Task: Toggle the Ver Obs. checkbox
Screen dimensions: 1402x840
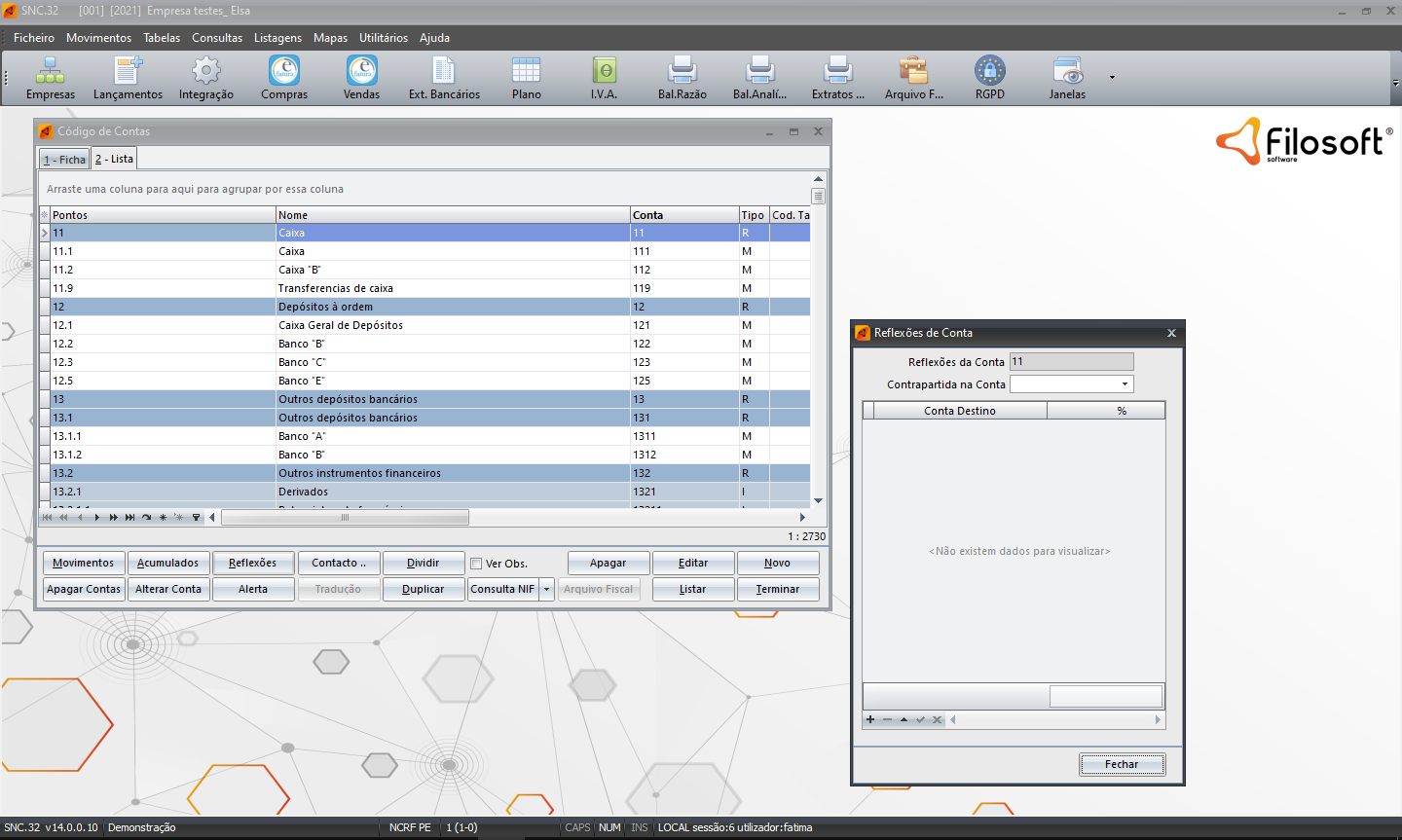Action: click(x=476, y=564)
